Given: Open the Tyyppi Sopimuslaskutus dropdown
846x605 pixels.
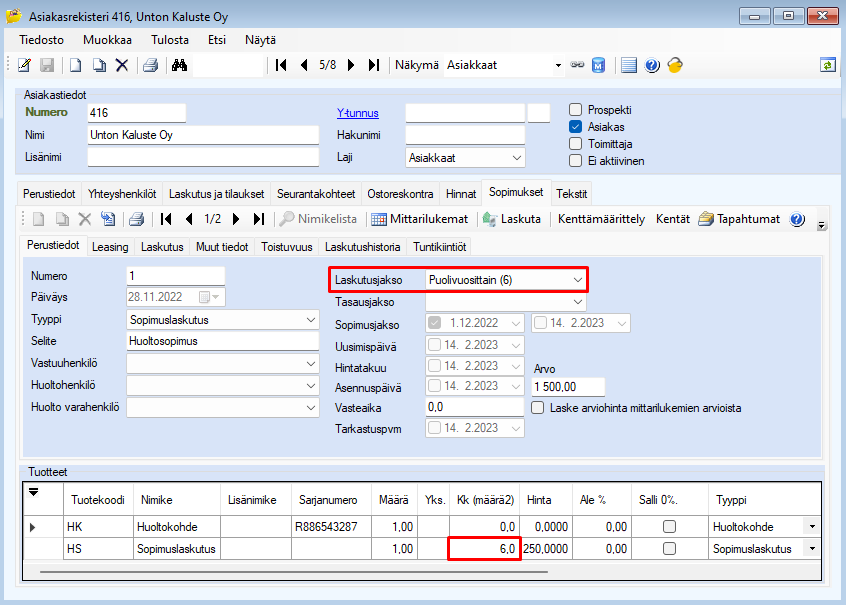Looking at the screenshot, I should pyautogui.click(x=311, y=320).
